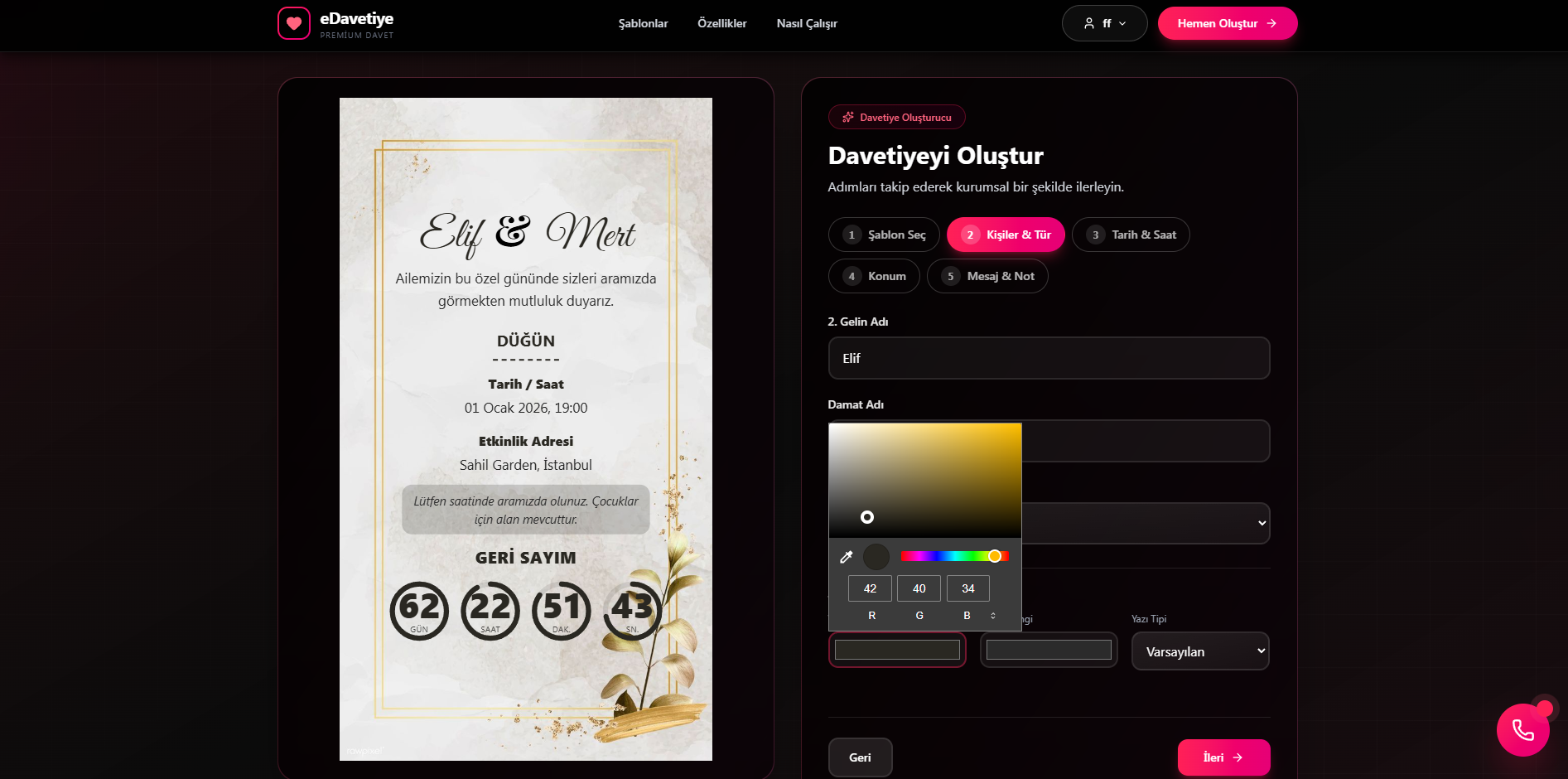This screenshot has width=1568, height=779.
Task: Click the Geri back button
Action: click(x=860, y=757)
